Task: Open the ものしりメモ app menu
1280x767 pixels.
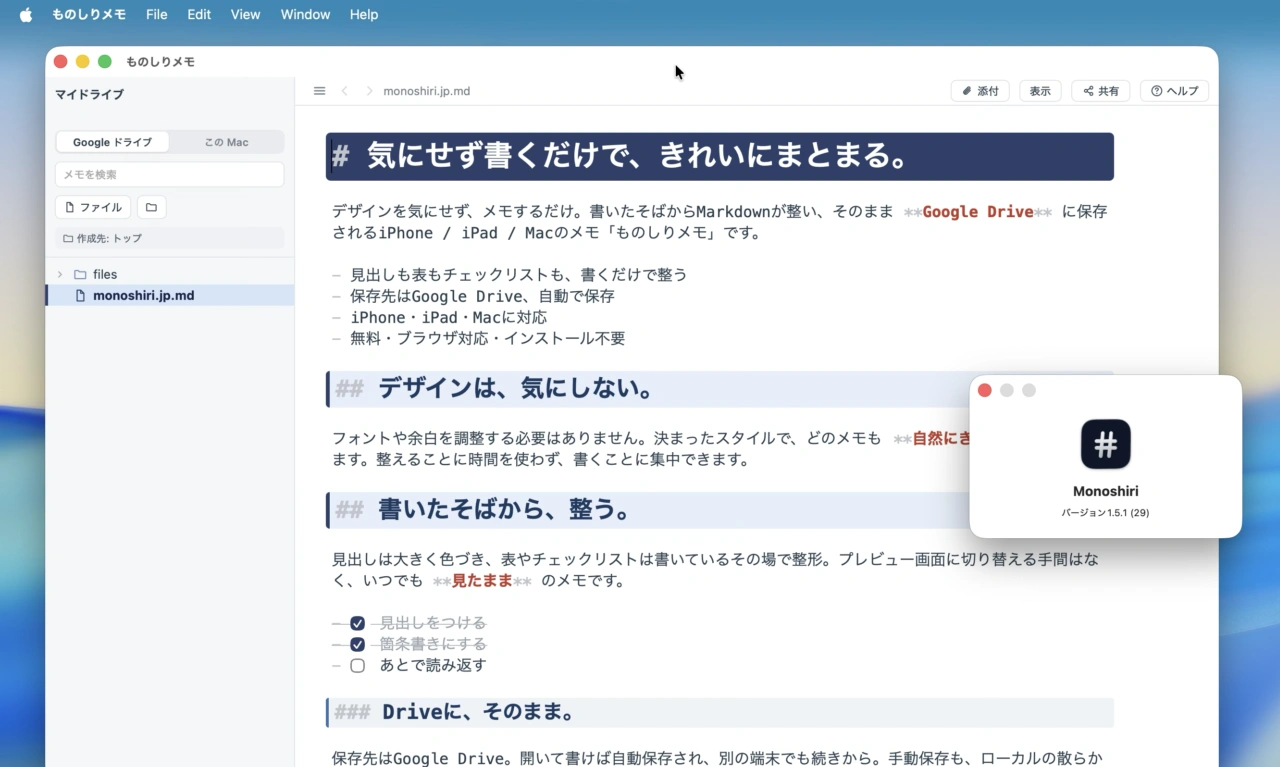Action: click(x=89, y=14)
